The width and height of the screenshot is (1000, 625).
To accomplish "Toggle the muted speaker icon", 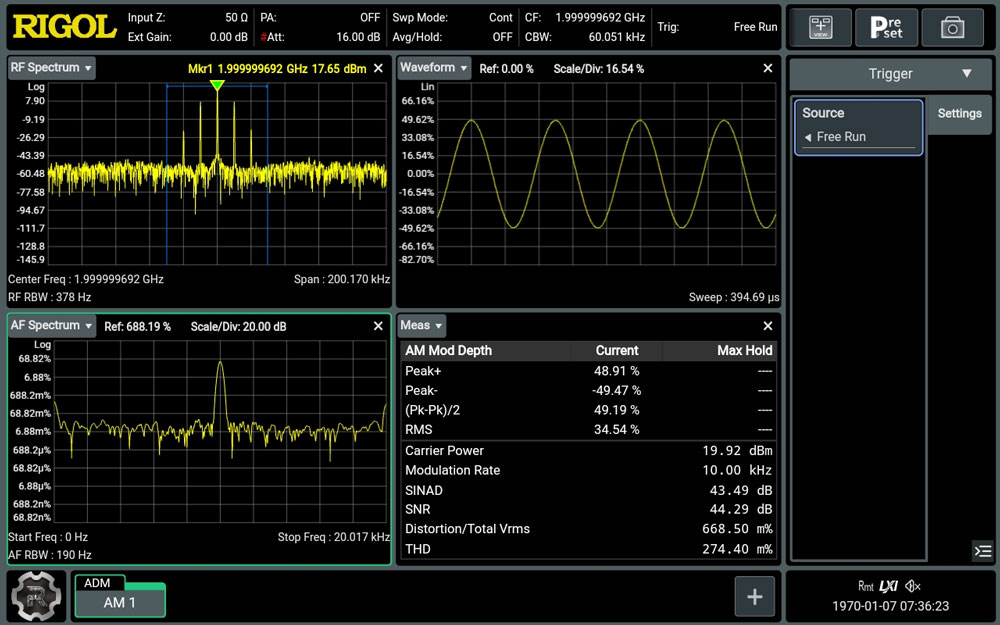I will (x=913, y=585).
